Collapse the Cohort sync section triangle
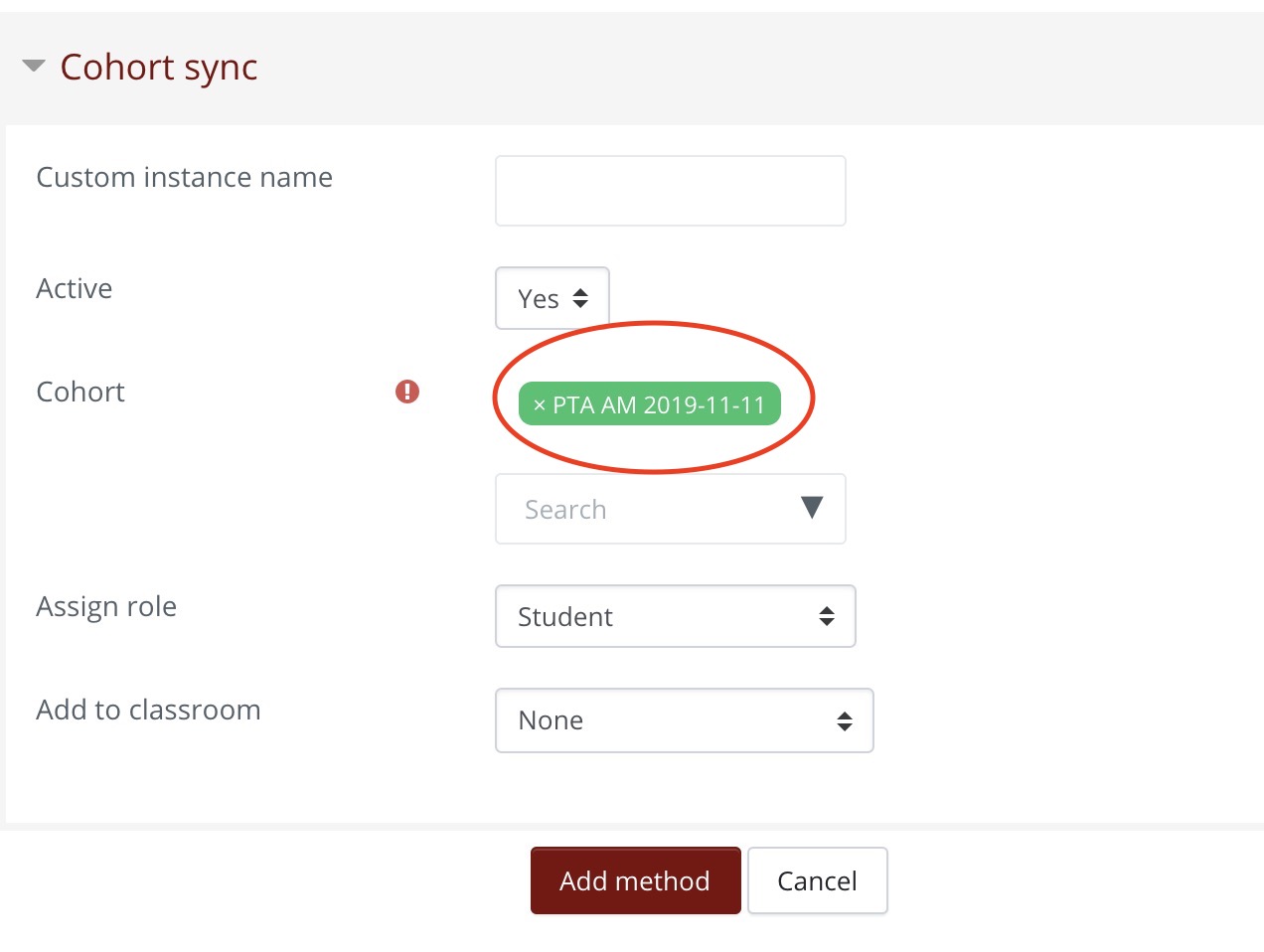This screenshot has height=952, width=1264. (34, 67)
